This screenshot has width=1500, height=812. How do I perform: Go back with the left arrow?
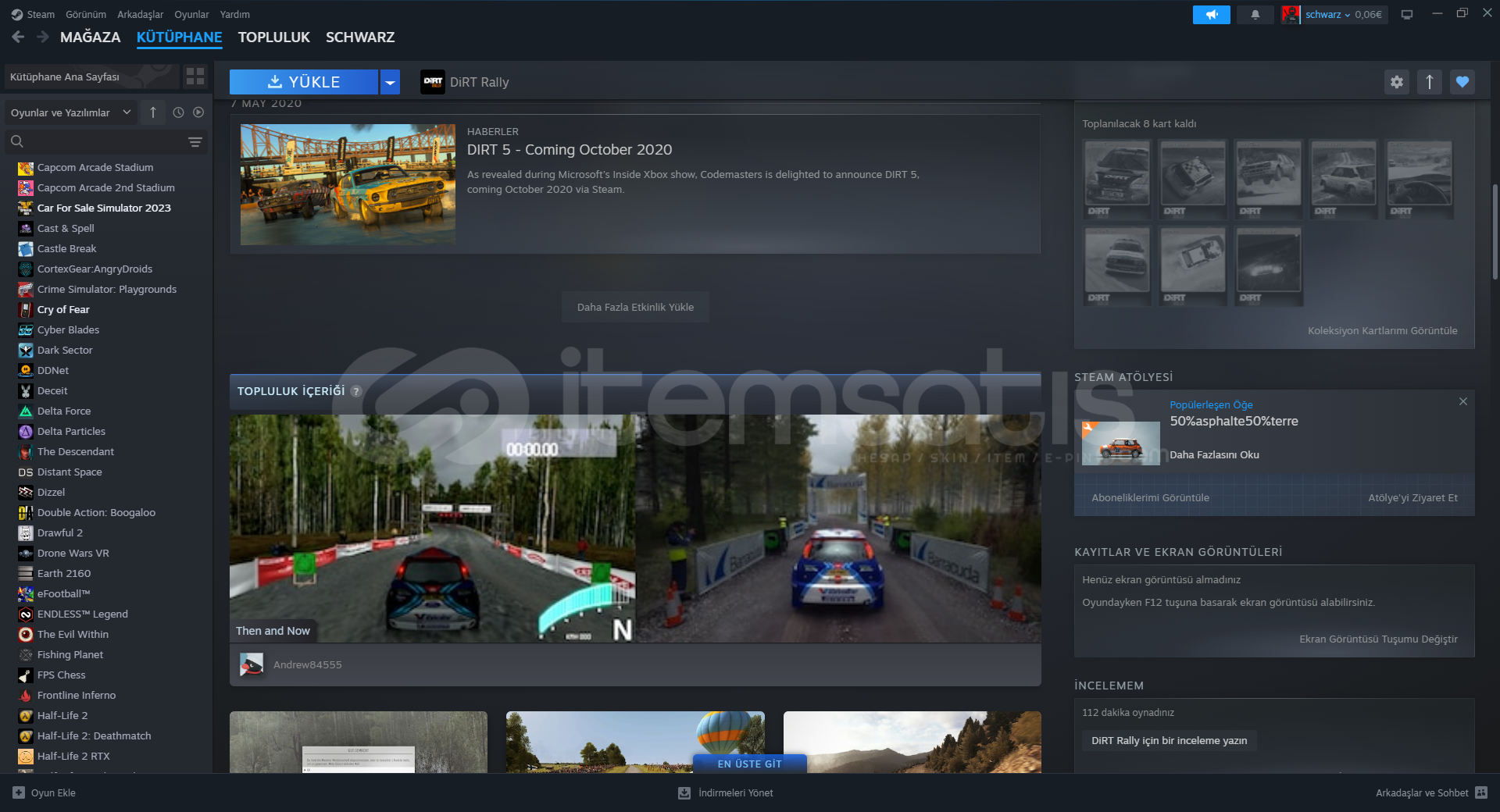tap(18, 37)
